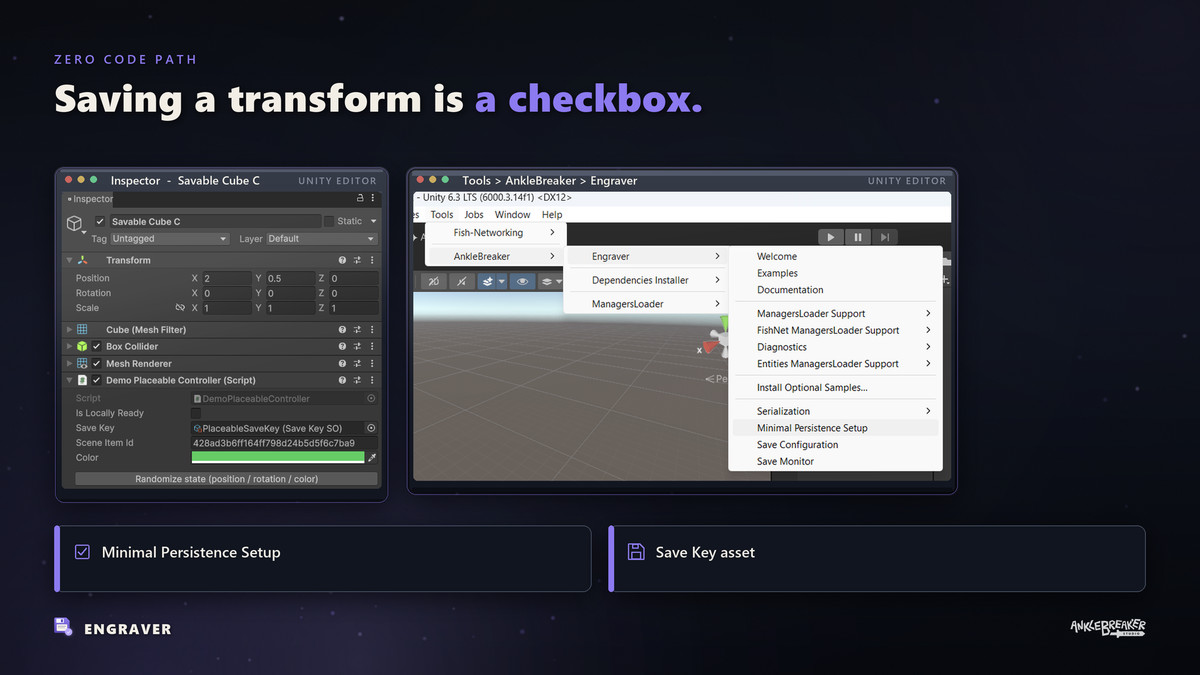Toggle the Scale constrain proportions link icon
The width and height of the screenshot is (1200, 675).
coord(180,308)
